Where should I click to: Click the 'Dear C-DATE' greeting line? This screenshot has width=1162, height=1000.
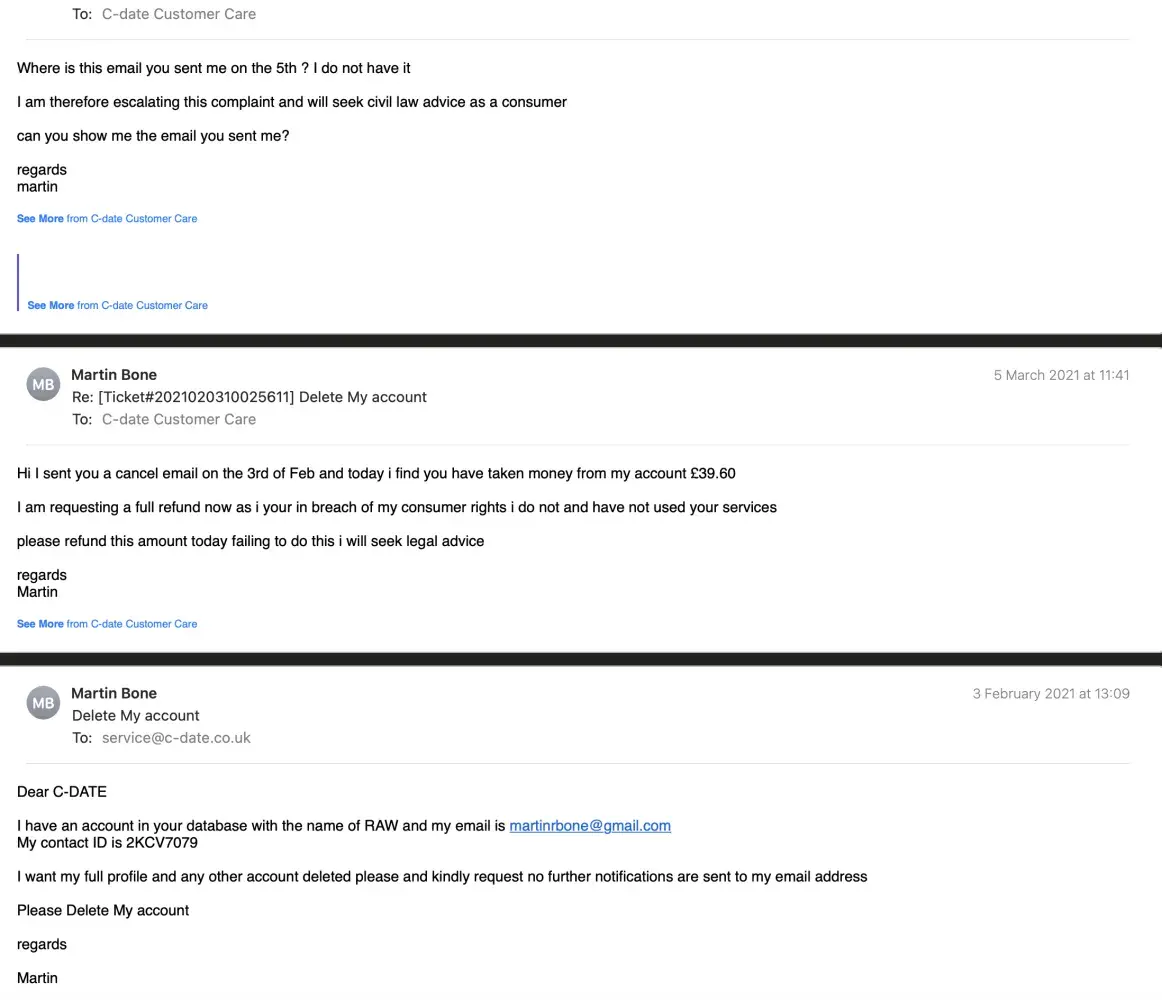click(62, 792)
